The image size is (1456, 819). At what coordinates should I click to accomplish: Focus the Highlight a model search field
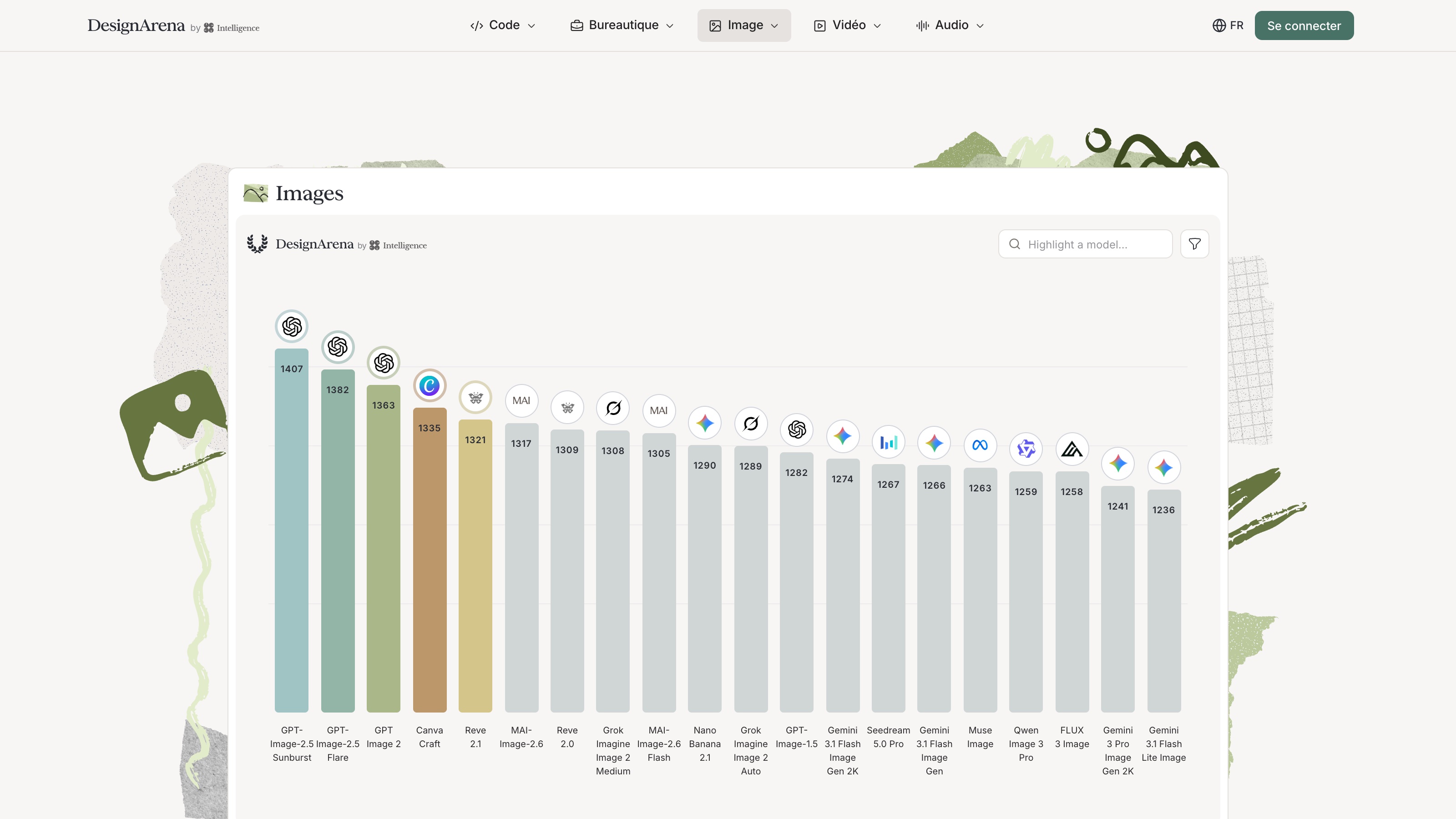point(1085,244)
